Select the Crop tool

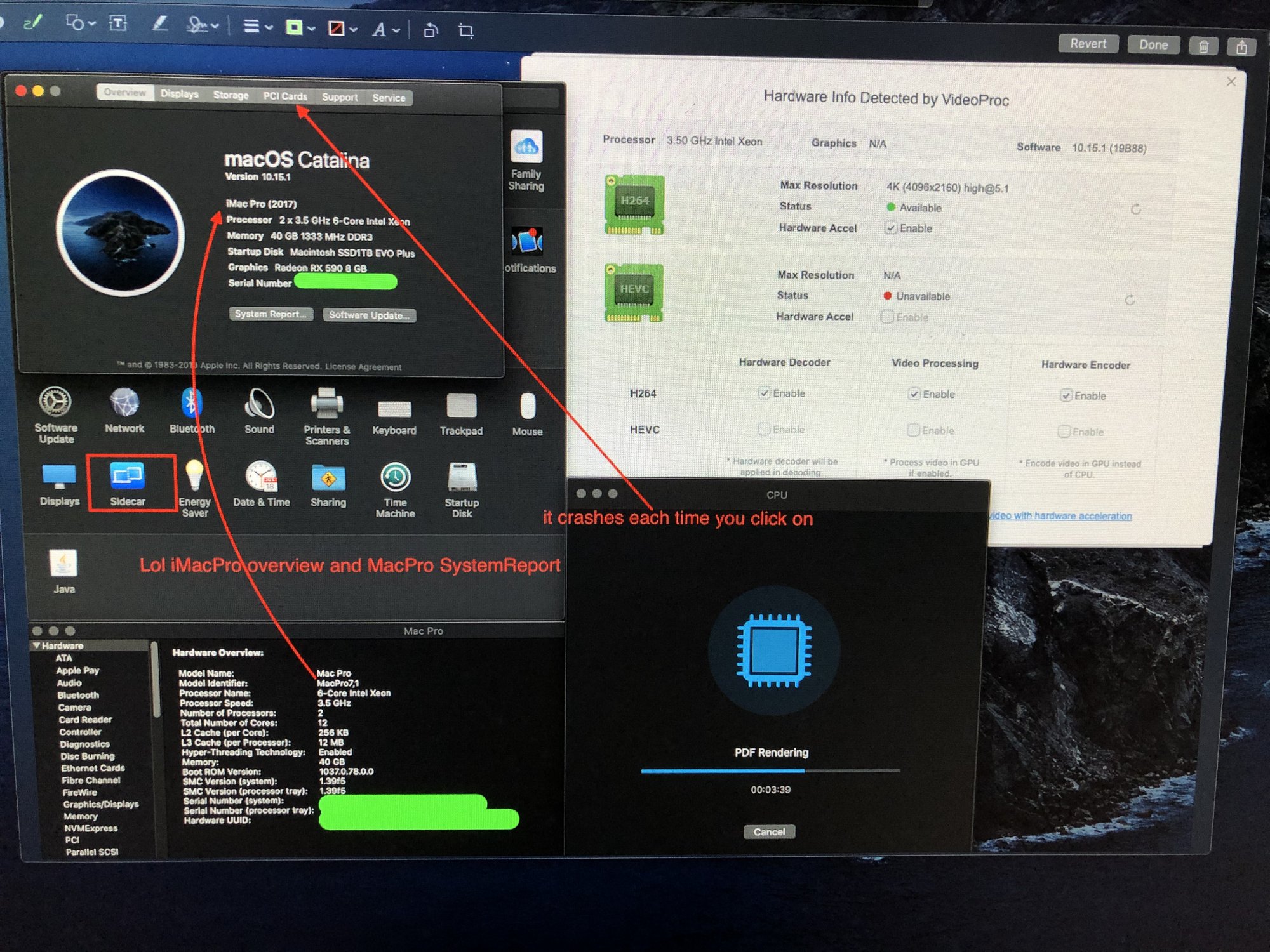coord(466,30)
